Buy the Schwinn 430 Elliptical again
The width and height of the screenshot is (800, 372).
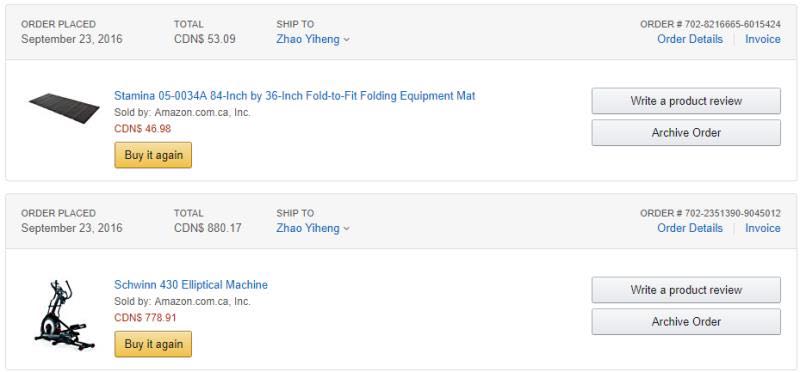153,344
